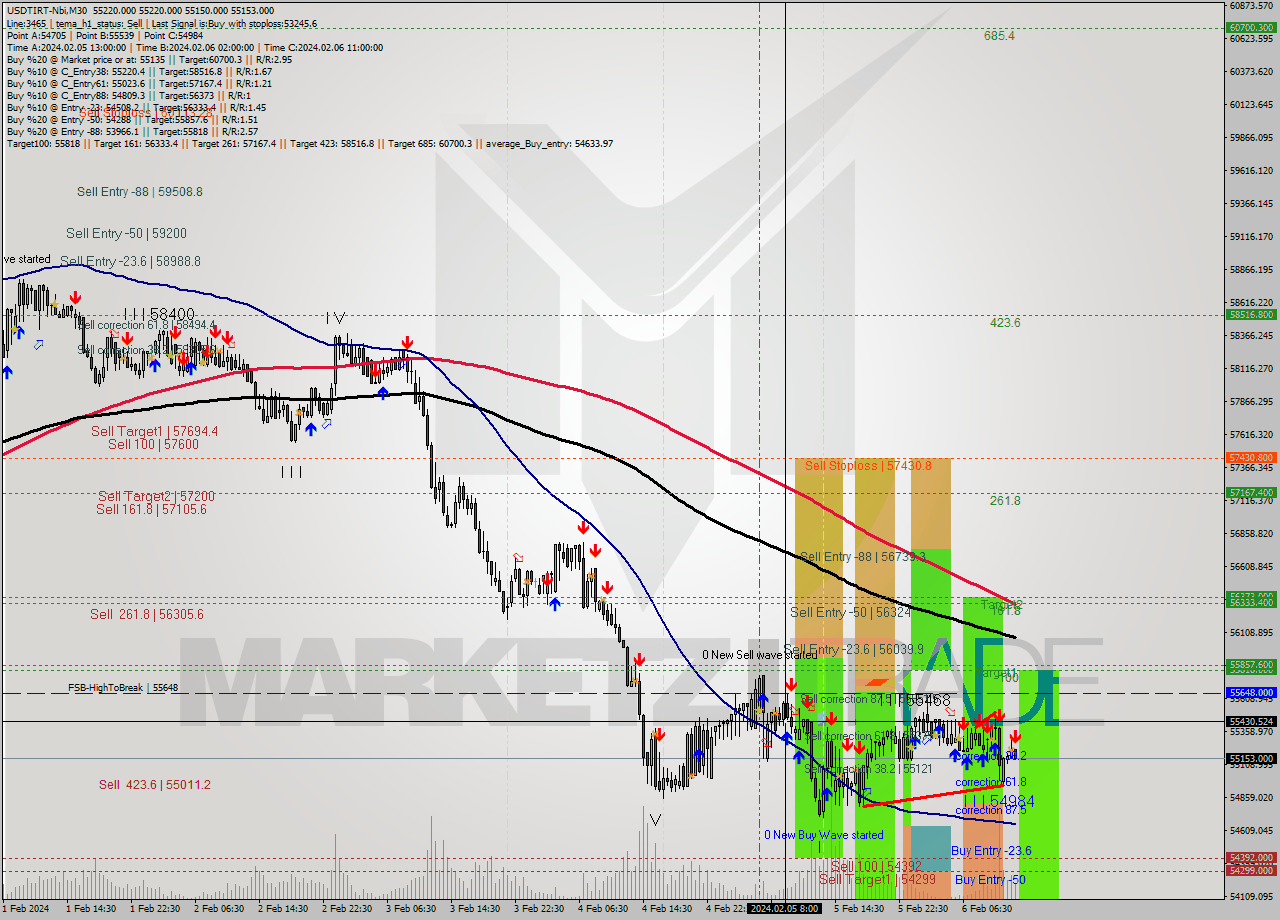This screenshot has width=1280, height=920.
Task: Select the 'I I I 58400' wave label
Action: (x=159, y=314)
